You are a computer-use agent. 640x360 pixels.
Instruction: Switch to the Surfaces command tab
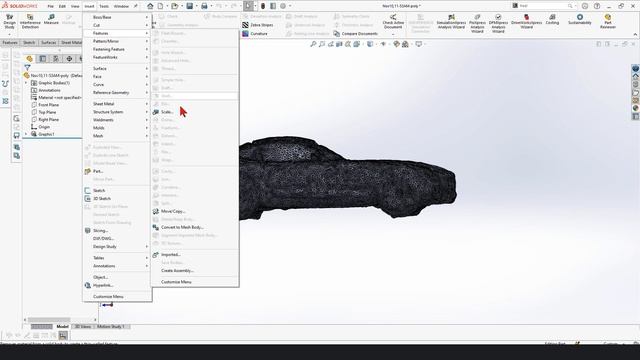tap(49, 42)
